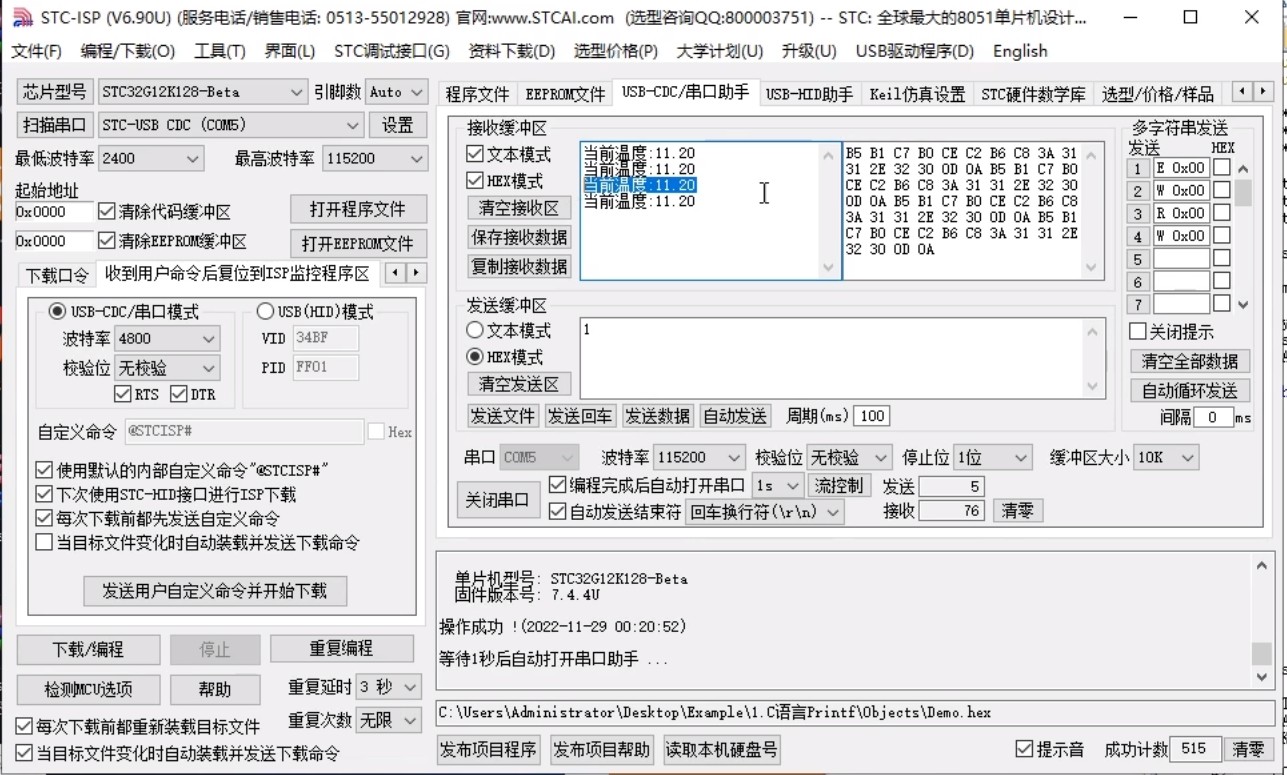Toggle the RTS checkbox
Viewport: 1287px width, 775px height.
(x=123, y=394)
